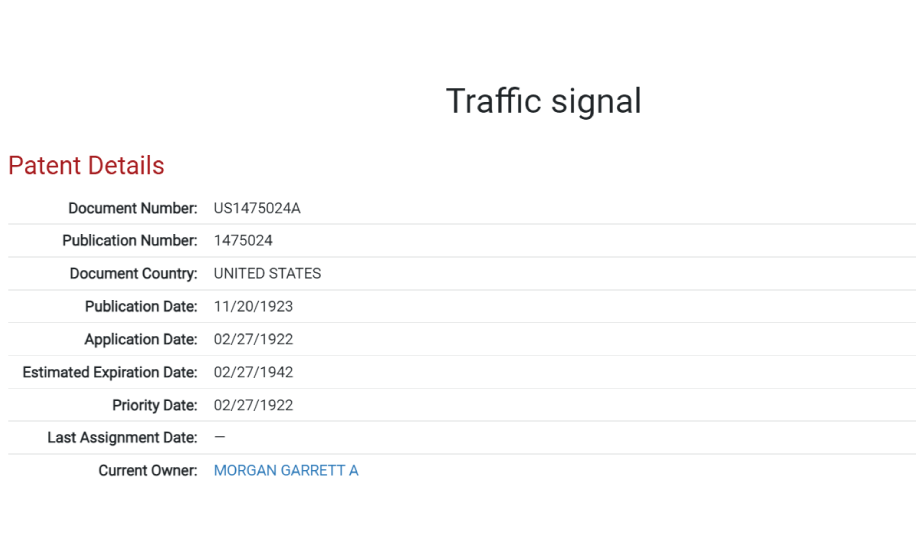Click the Traffic signal page title
The height and width of the screenshot is (553, 916).
[543, 102]
